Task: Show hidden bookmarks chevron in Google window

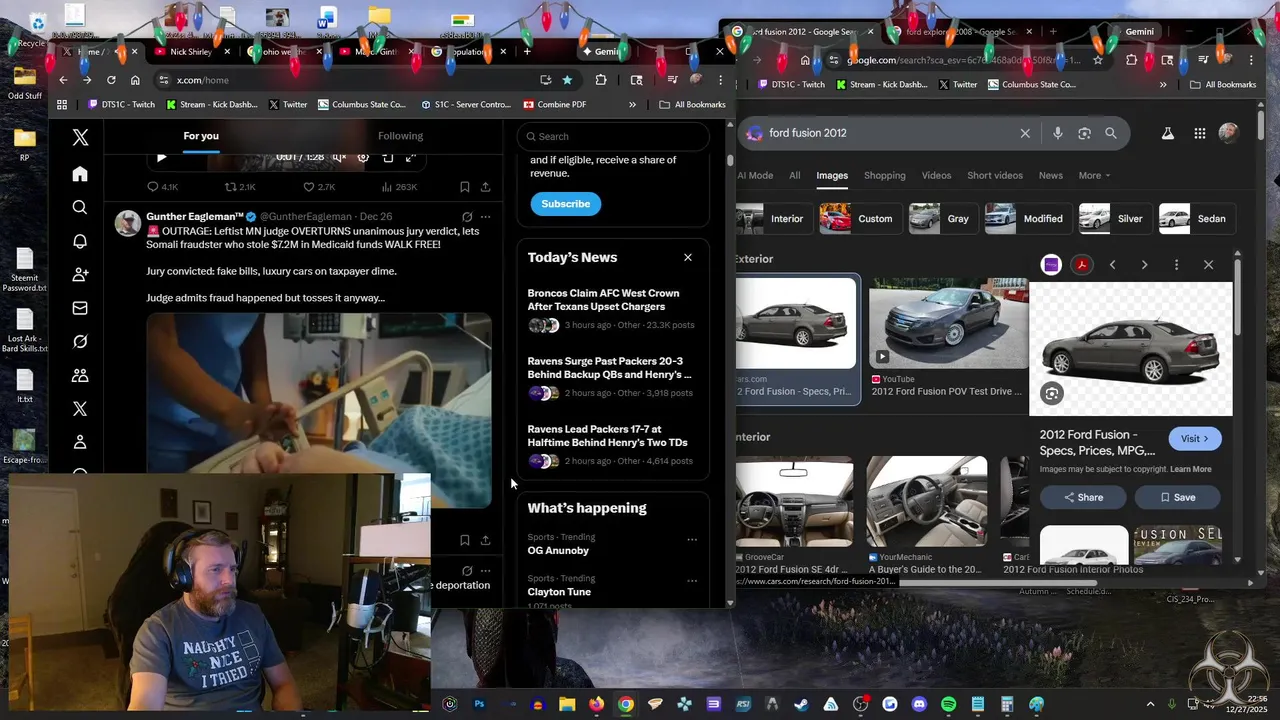Action: coord(1163,85)
